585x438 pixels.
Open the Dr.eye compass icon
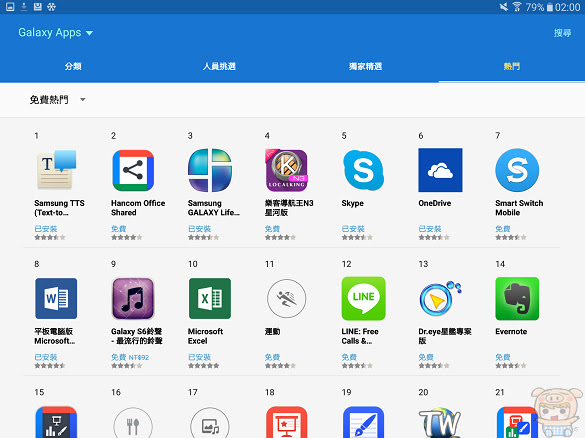(x=440, y=298)
